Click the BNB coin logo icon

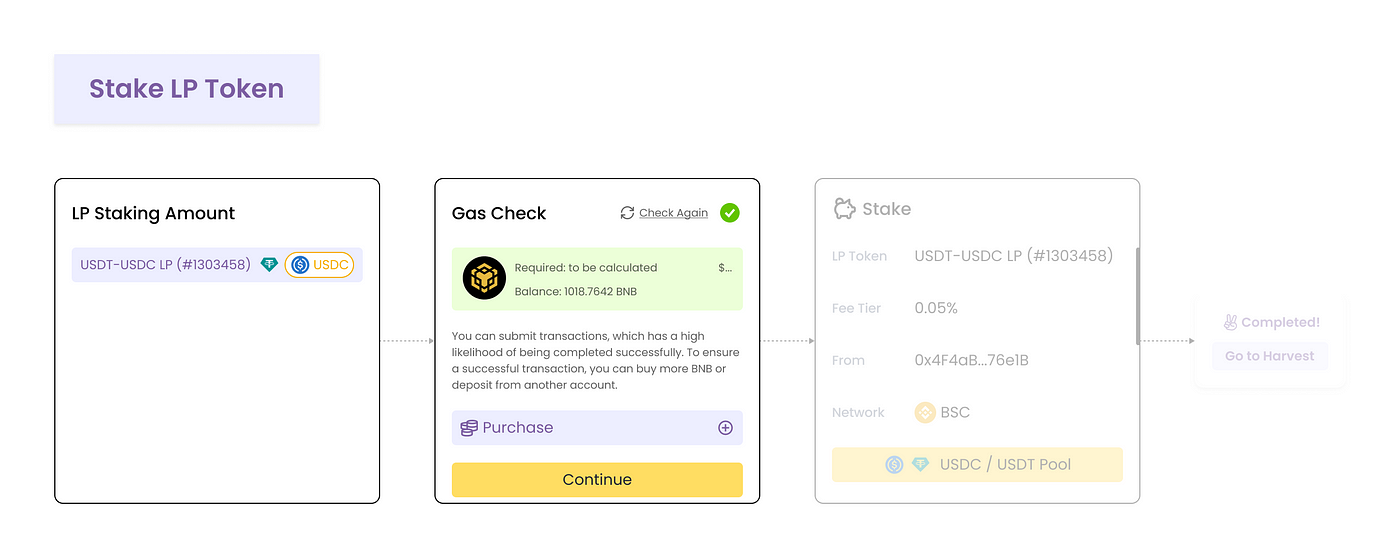[484, 278]
